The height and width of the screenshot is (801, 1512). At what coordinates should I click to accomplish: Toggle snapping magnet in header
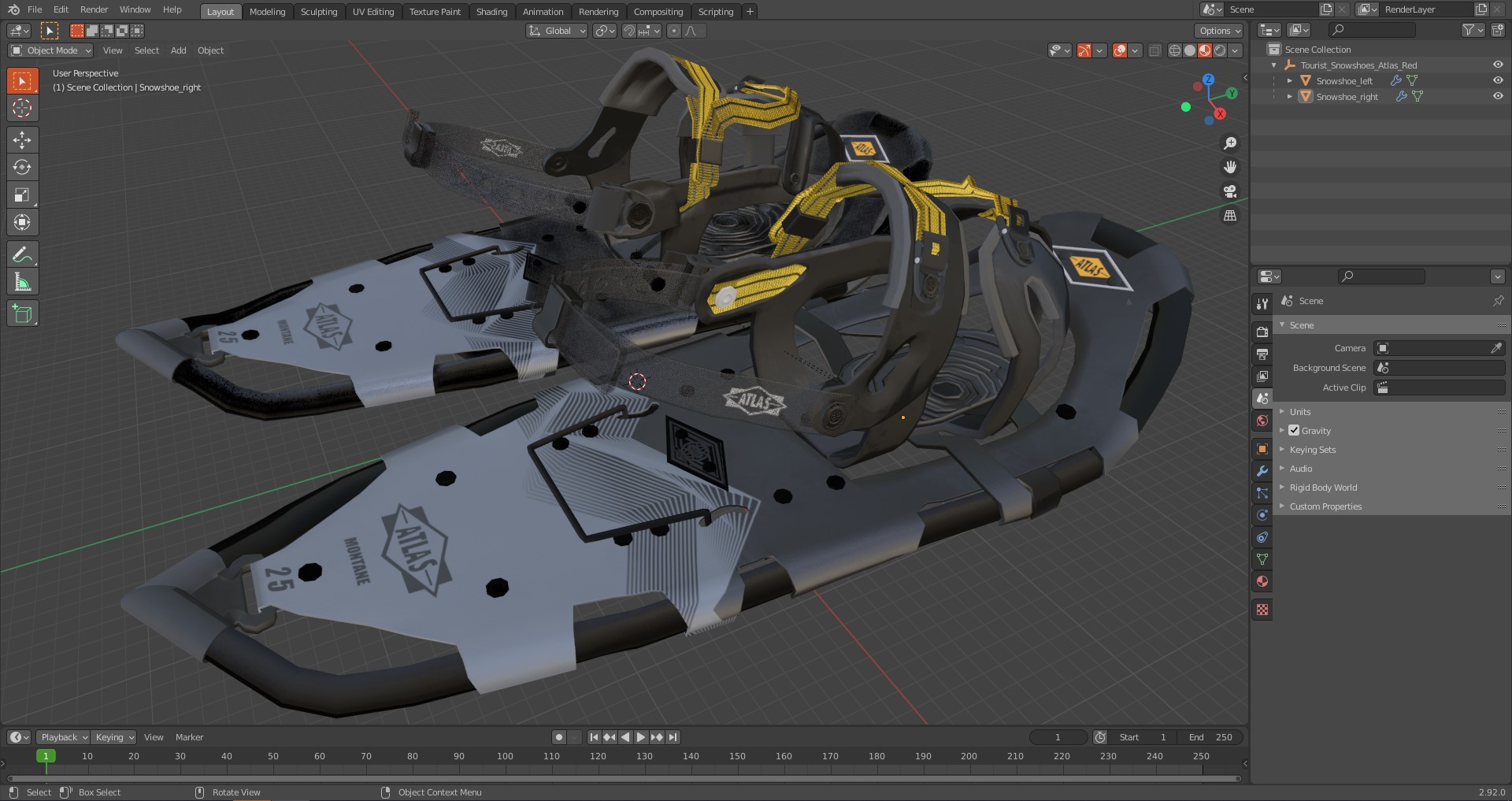tap(628, 31)
